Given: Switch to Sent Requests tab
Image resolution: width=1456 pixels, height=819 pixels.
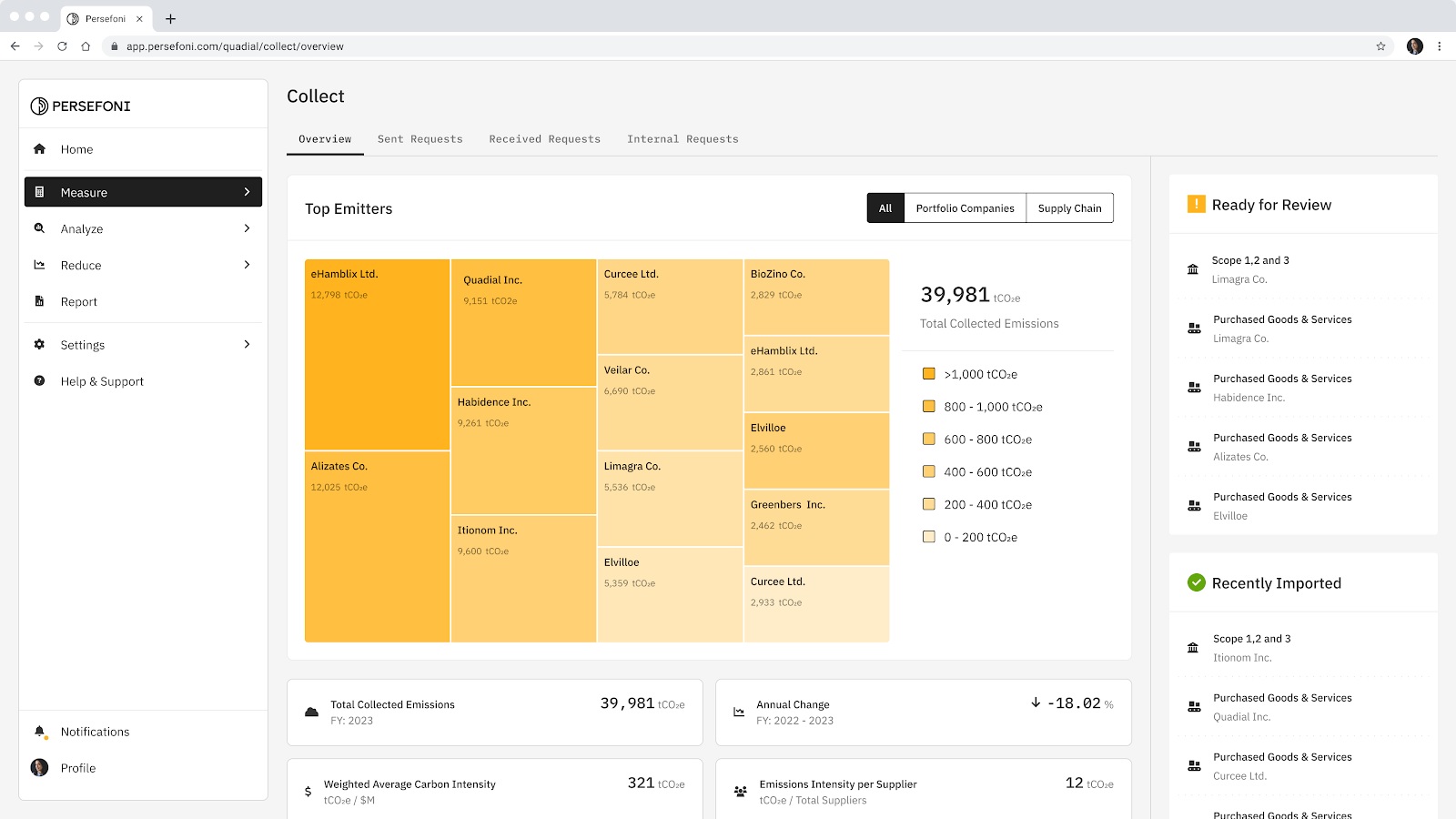Looking at the screenshot, I should [420, 139].
